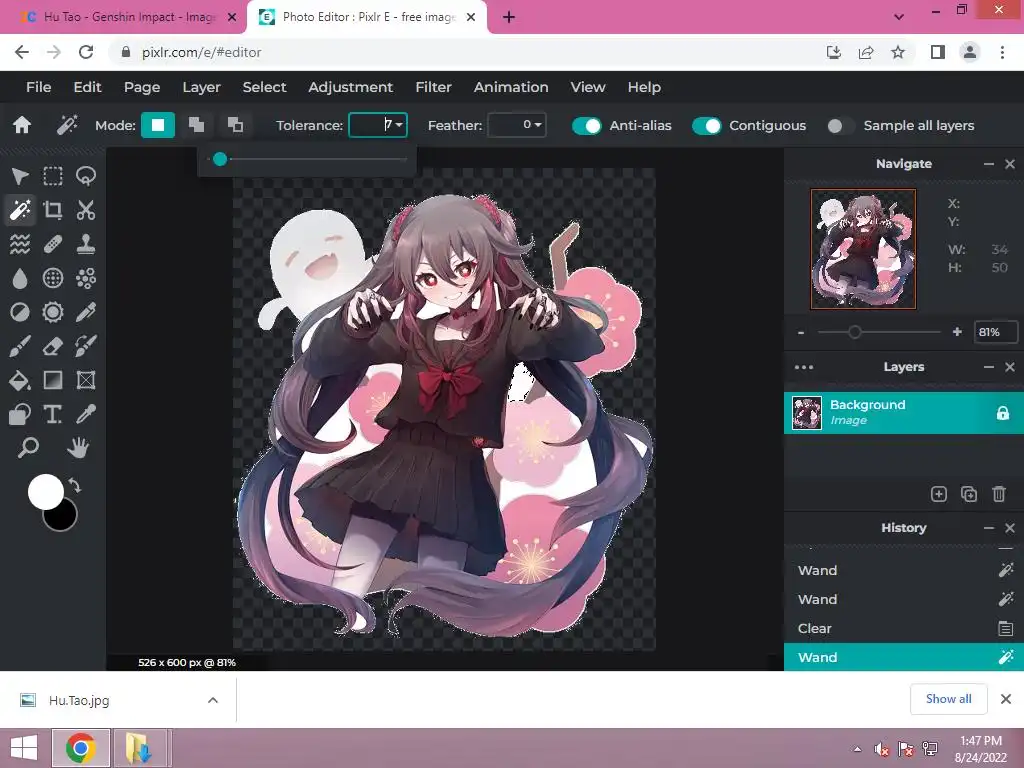Collapse the Navigate panel
This screenshot has height=768, width=1024.
pos(989,164)
